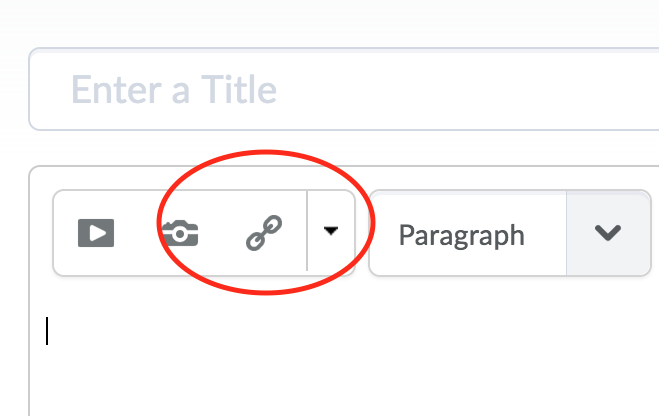
Task: Add media using the video play button
Action: coord(96,234)
